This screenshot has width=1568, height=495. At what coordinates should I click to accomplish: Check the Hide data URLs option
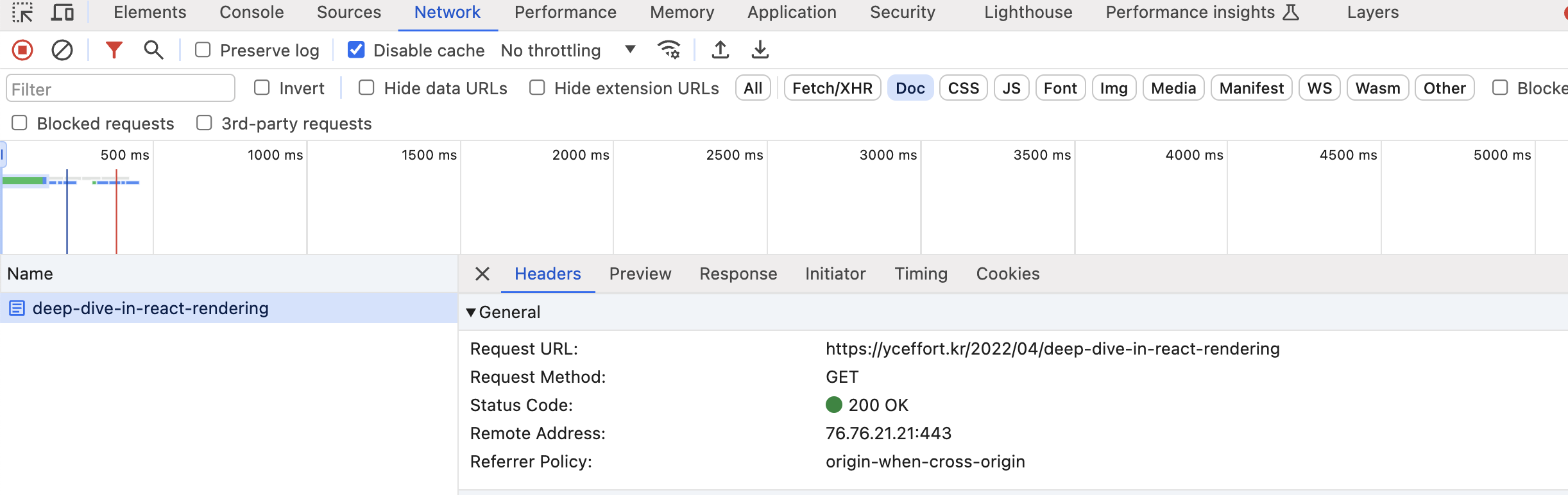[x=366, y=88]
